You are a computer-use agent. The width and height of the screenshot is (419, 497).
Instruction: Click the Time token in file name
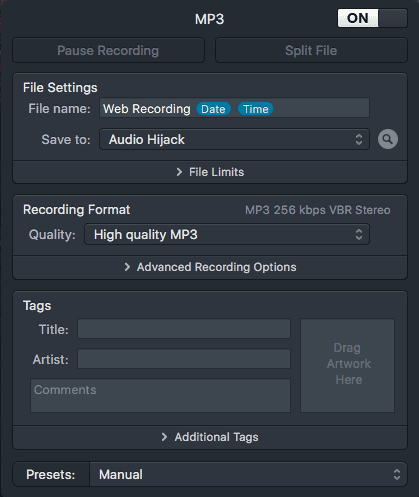(x=256, y=109)
